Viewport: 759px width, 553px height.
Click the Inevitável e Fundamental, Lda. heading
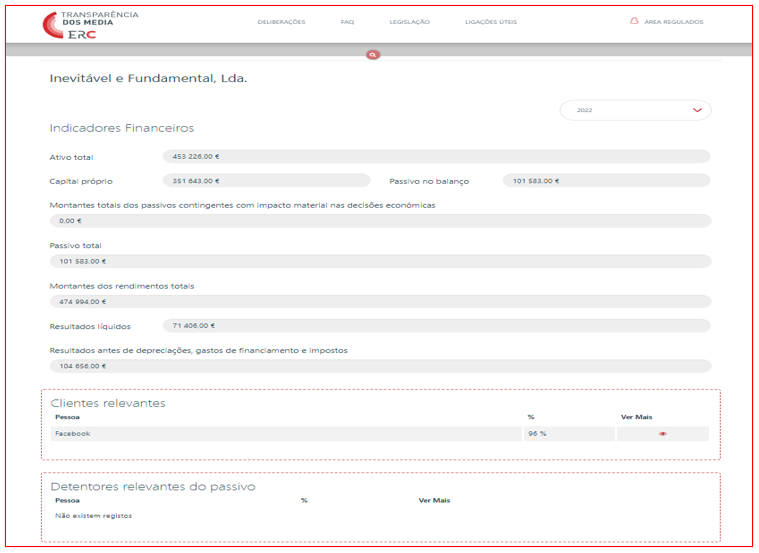(148, 78)
